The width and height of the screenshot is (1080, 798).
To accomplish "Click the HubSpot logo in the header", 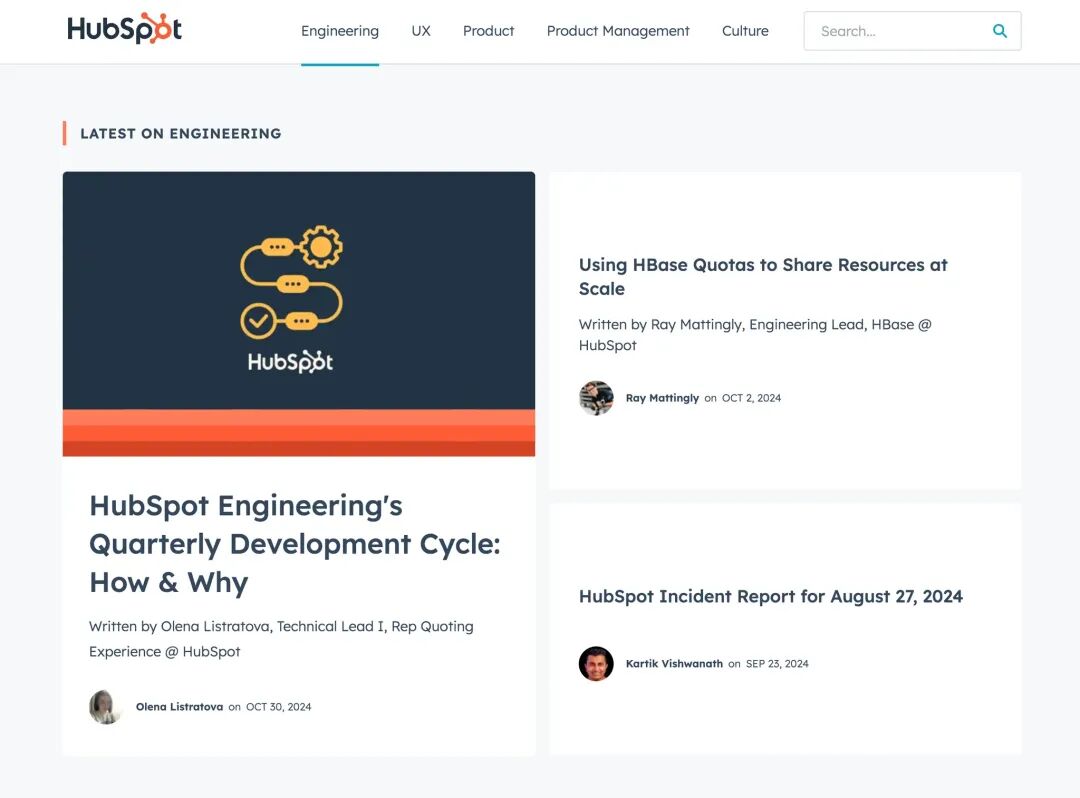I will click(125, 29).
